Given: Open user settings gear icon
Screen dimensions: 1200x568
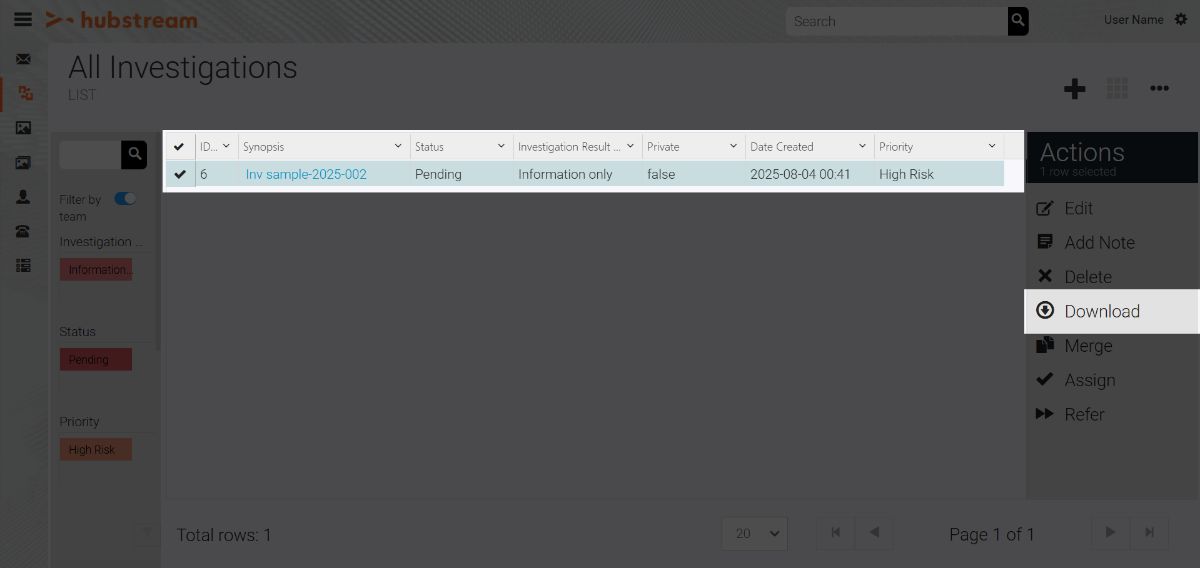Looking at the screenshot, I should coord(1181,20).
